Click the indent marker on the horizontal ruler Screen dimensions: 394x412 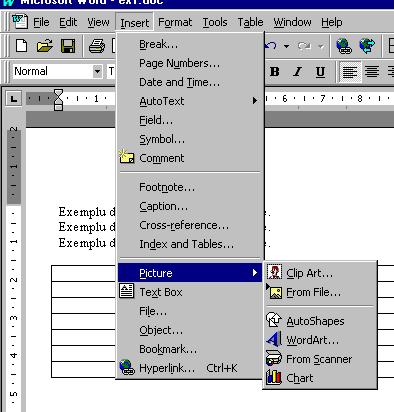[x=58, y=99]
